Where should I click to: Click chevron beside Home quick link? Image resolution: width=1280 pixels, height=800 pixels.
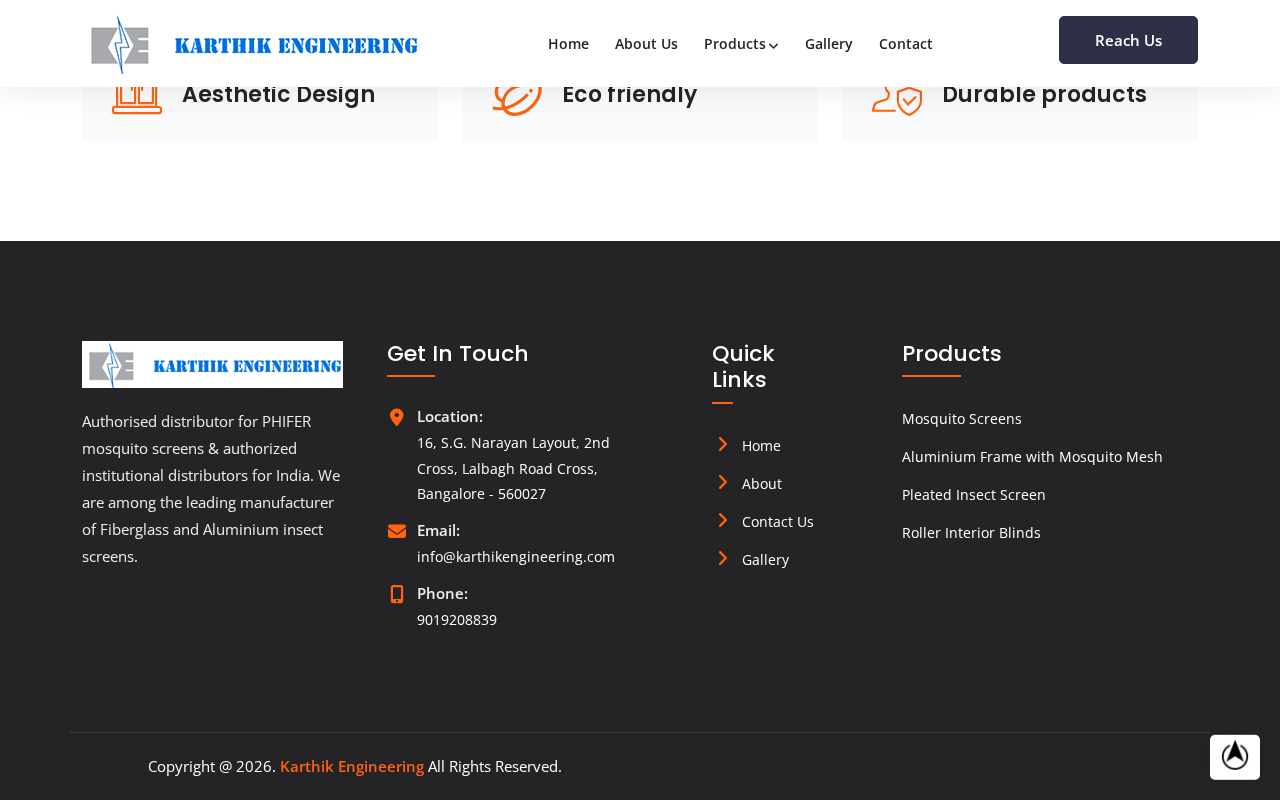pyautogui.click(x=723, y=444)
